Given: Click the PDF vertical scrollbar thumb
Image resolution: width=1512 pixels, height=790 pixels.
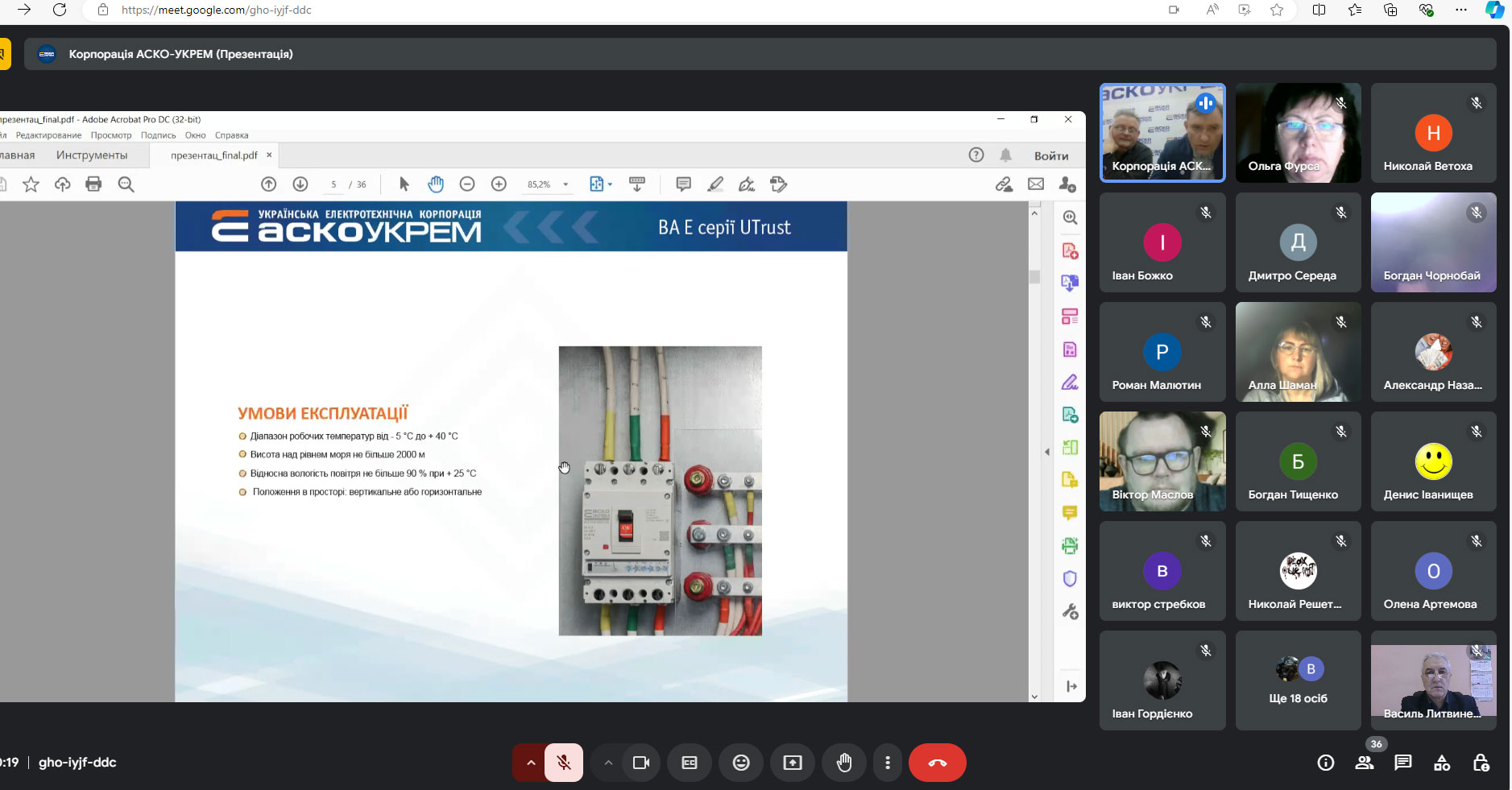Looking at the screenshot, I should click(x=1034, y=276).
